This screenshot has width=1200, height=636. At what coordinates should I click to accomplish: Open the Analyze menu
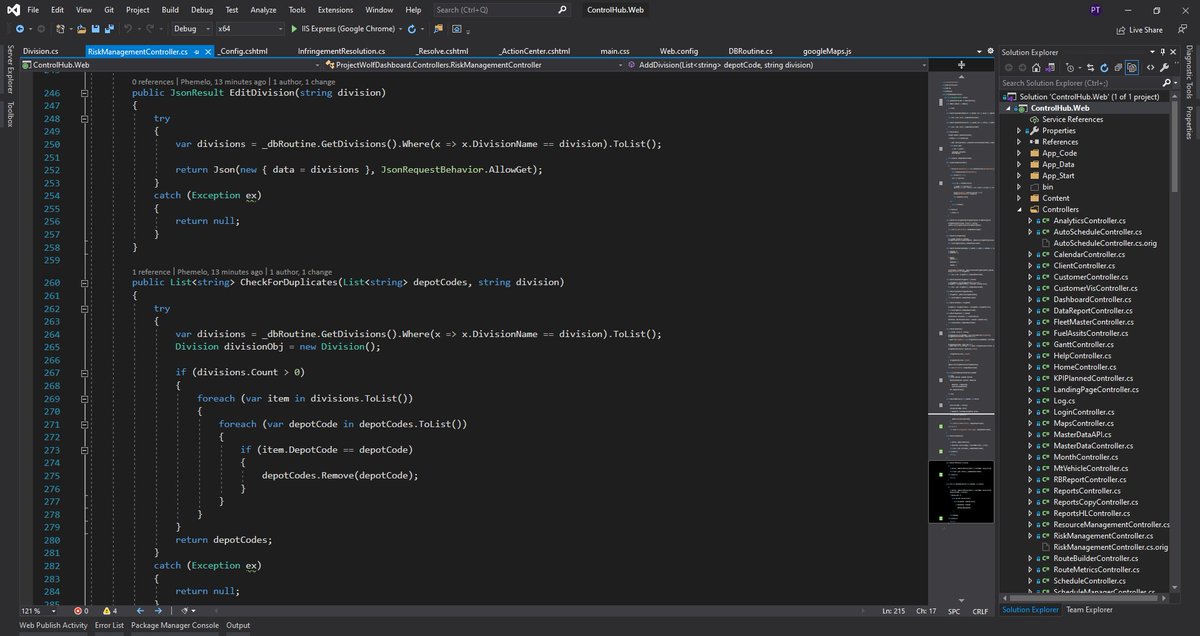[264, 9]
